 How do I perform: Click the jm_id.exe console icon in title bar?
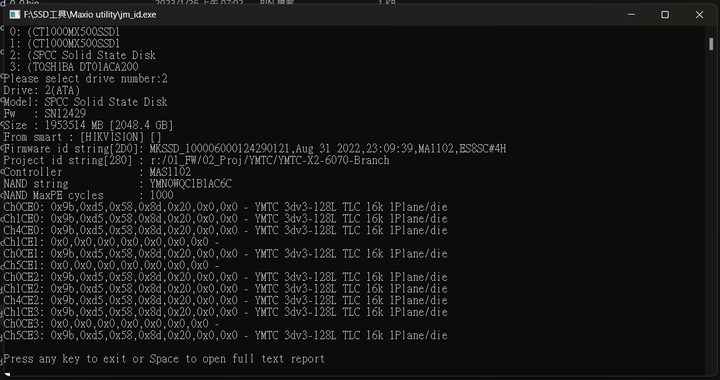tap(15, 15)
